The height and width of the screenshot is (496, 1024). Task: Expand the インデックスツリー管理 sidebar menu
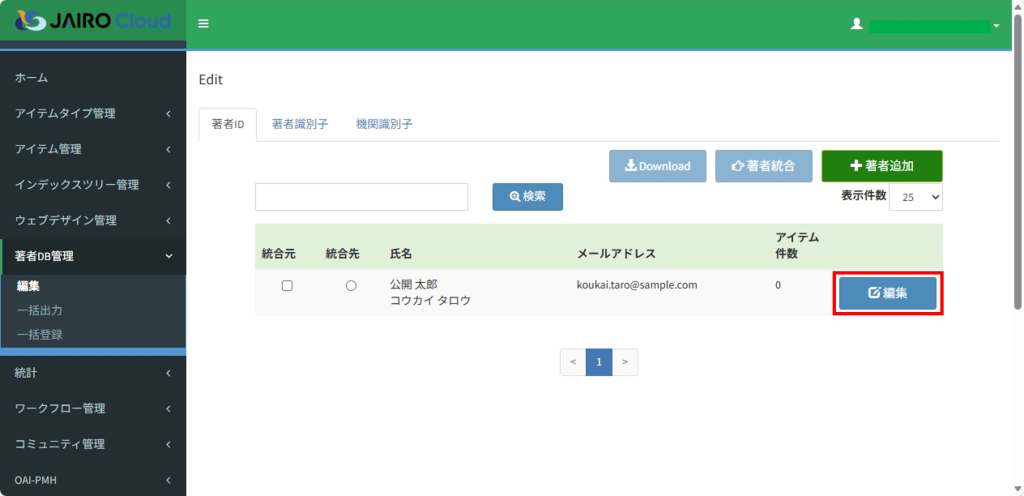[x=92, y=185]
